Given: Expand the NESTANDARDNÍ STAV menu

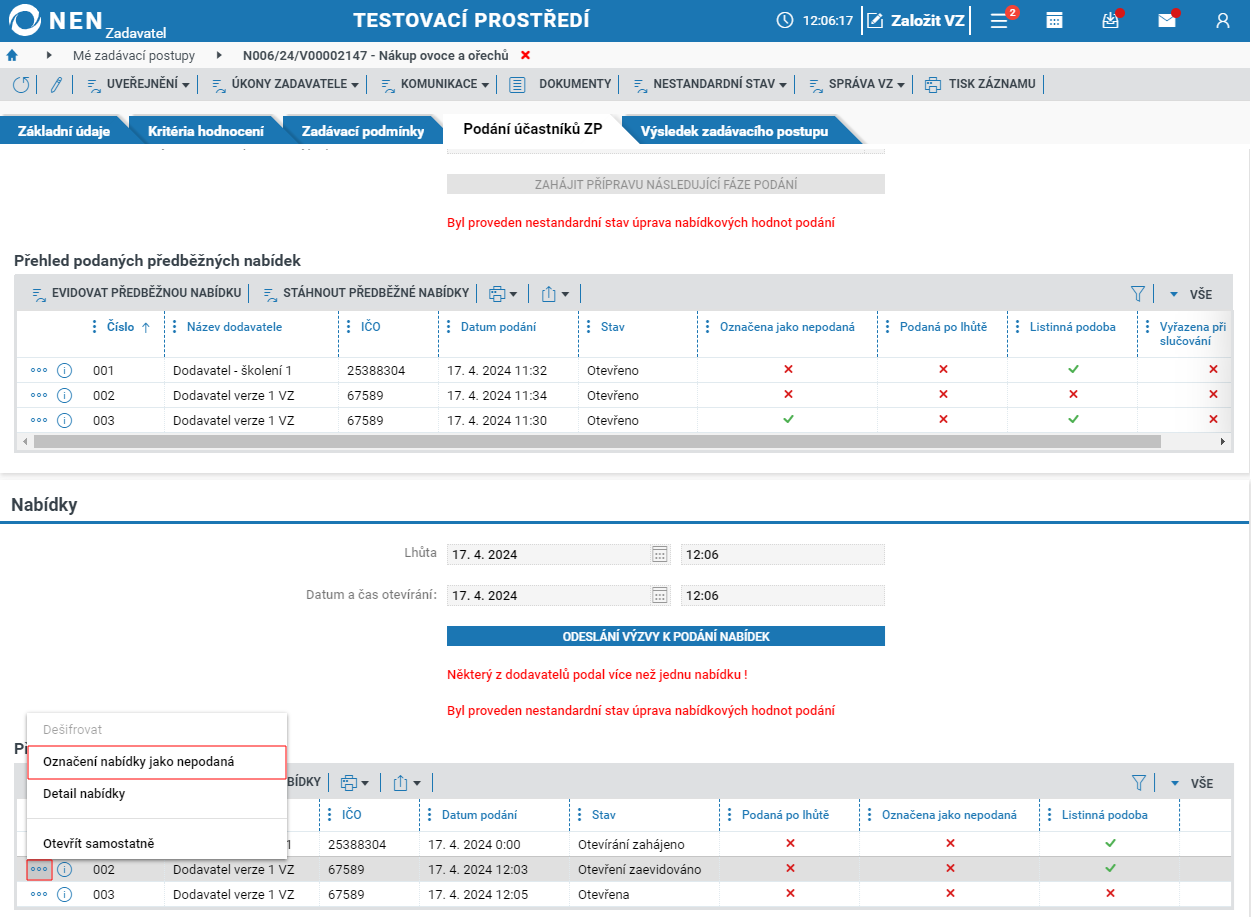Looking at the screenshot, I should pyautogui.click(x=709, y=85).
